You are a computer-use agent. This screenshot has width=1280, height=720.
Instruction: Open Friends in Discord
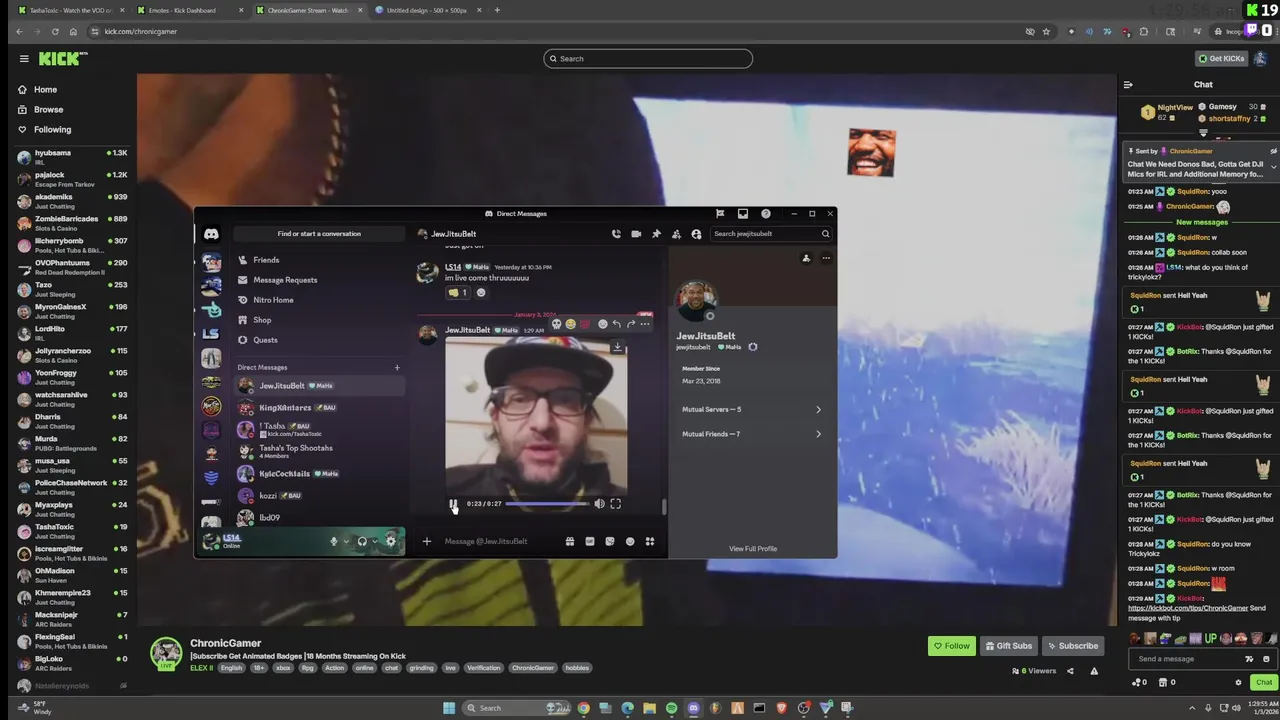(x=318, y=260)
